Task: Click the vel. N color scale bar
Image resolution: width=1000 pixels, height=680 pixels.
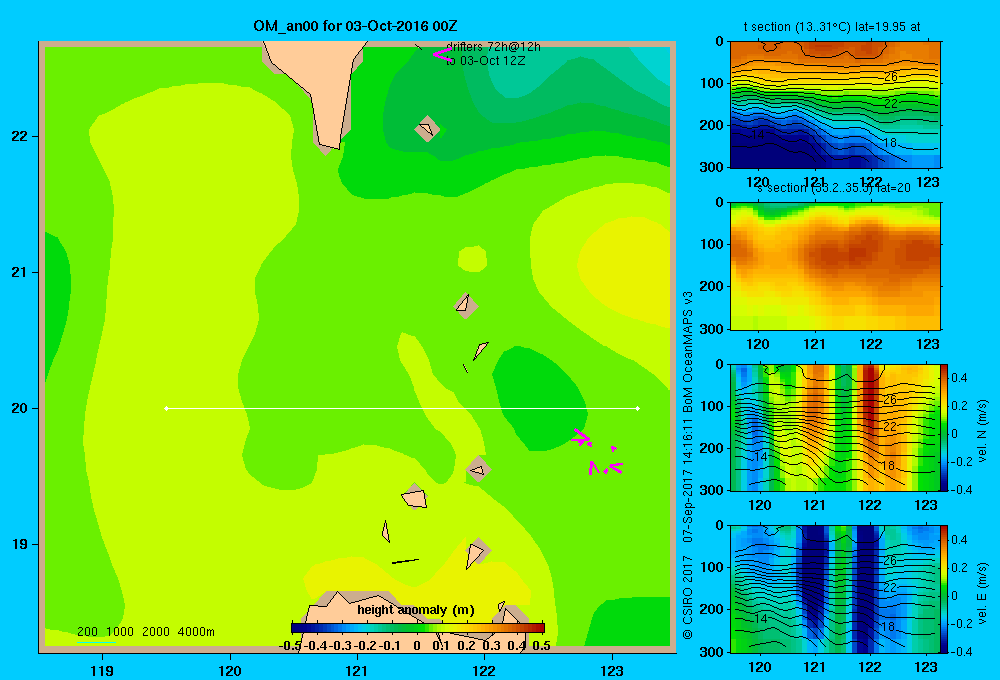Action: coord(945,427)
